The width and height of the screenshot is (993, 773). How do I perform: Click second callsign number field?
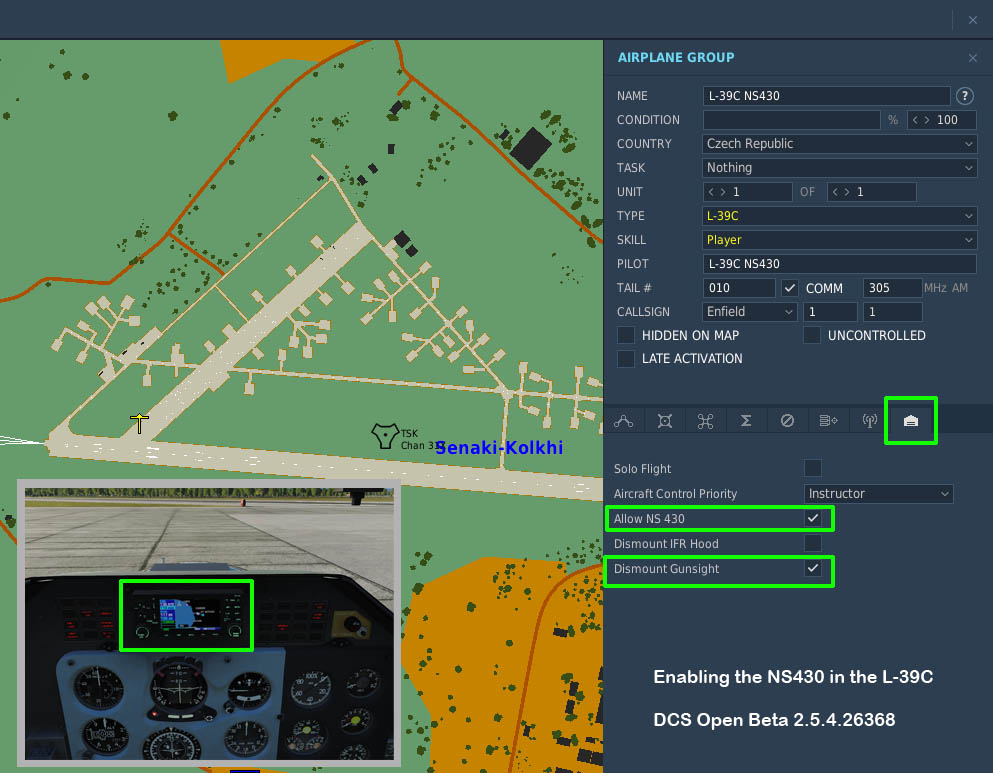892,311
